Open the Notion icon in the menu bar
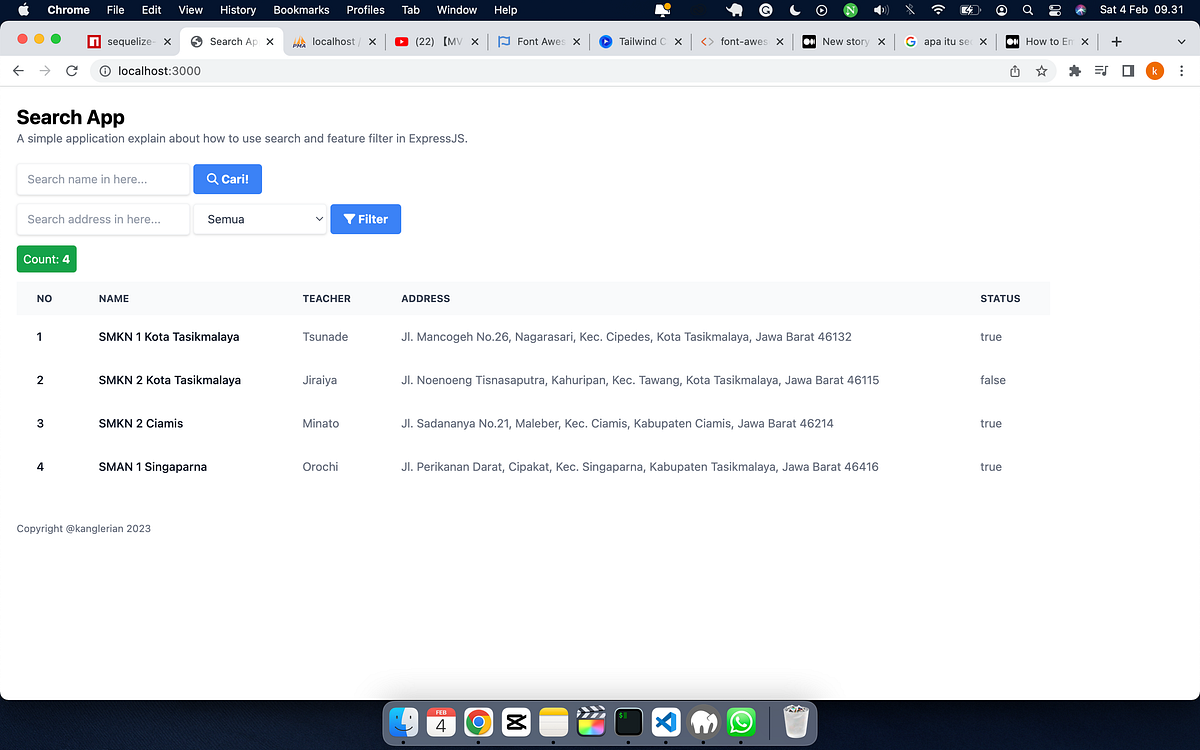The image size is (1200, 750). coord(850,10)
